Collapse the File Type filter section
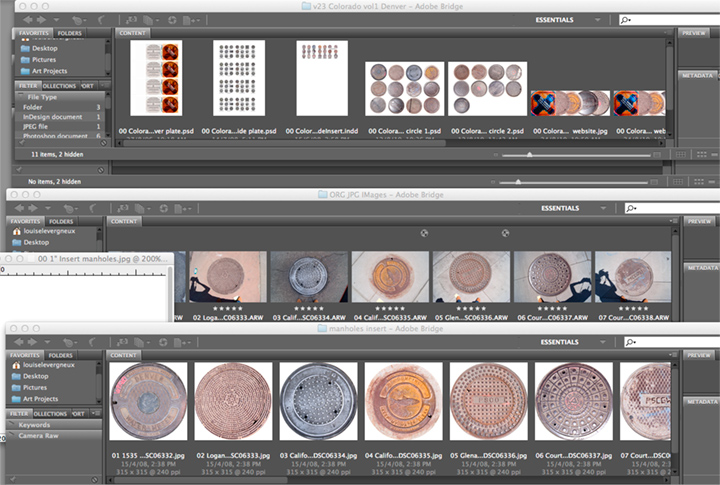 click(21, 97)
